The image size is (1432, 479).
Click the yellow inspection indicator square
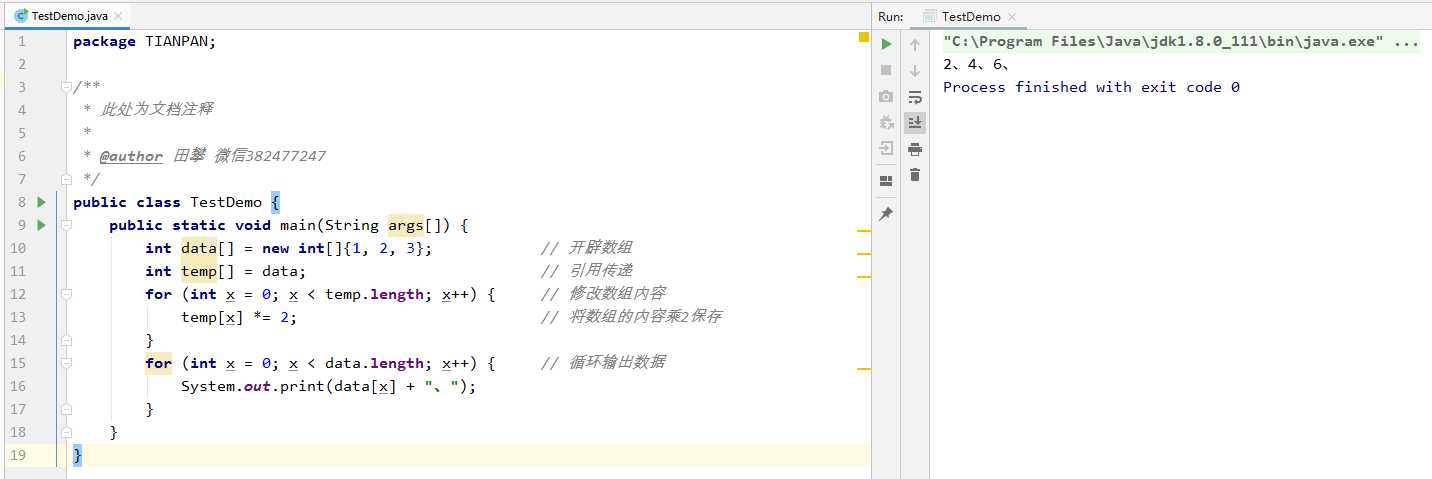tap(864, 38)
